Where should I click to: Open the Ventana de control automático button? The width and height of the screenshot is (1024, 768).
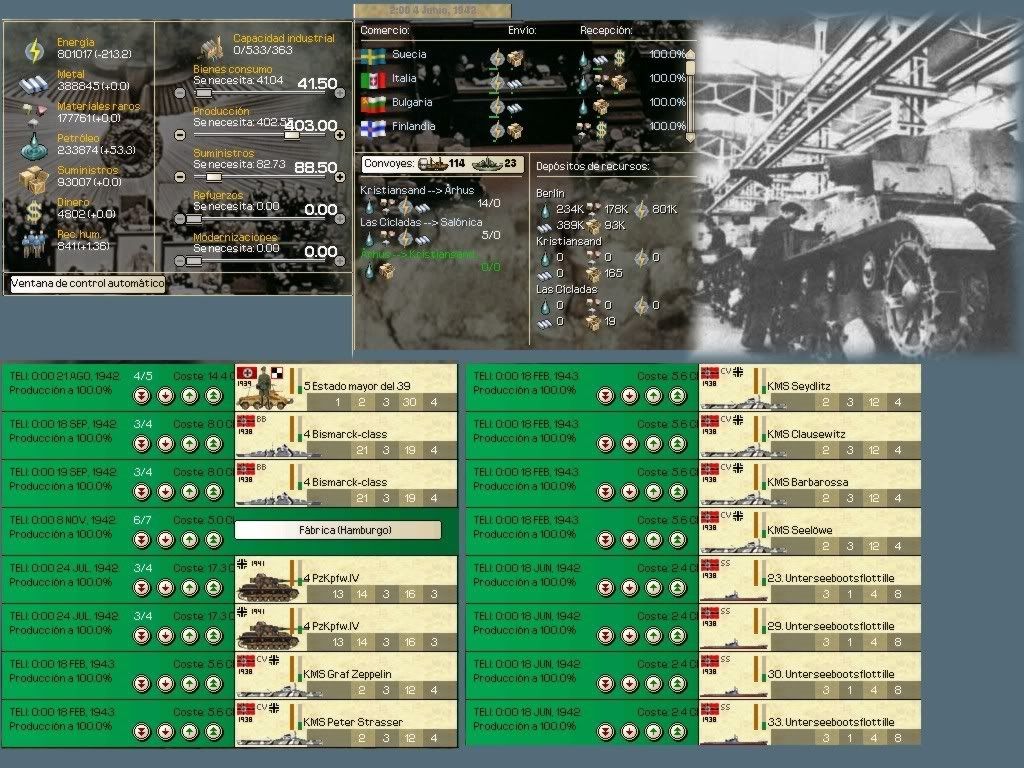coord(87,284)
